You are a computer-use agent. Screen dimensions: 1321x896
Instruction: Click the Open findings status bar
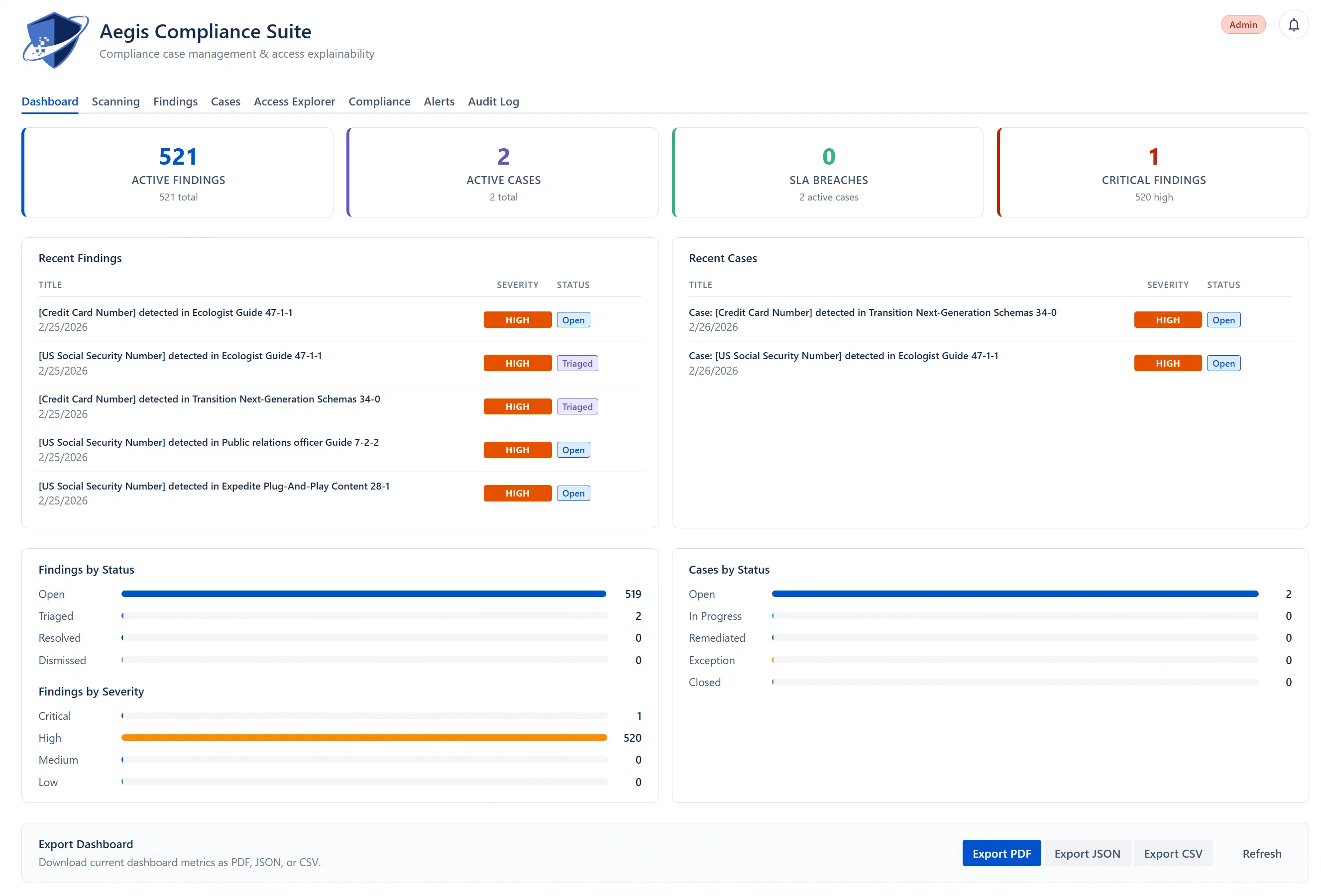point(364,594)
